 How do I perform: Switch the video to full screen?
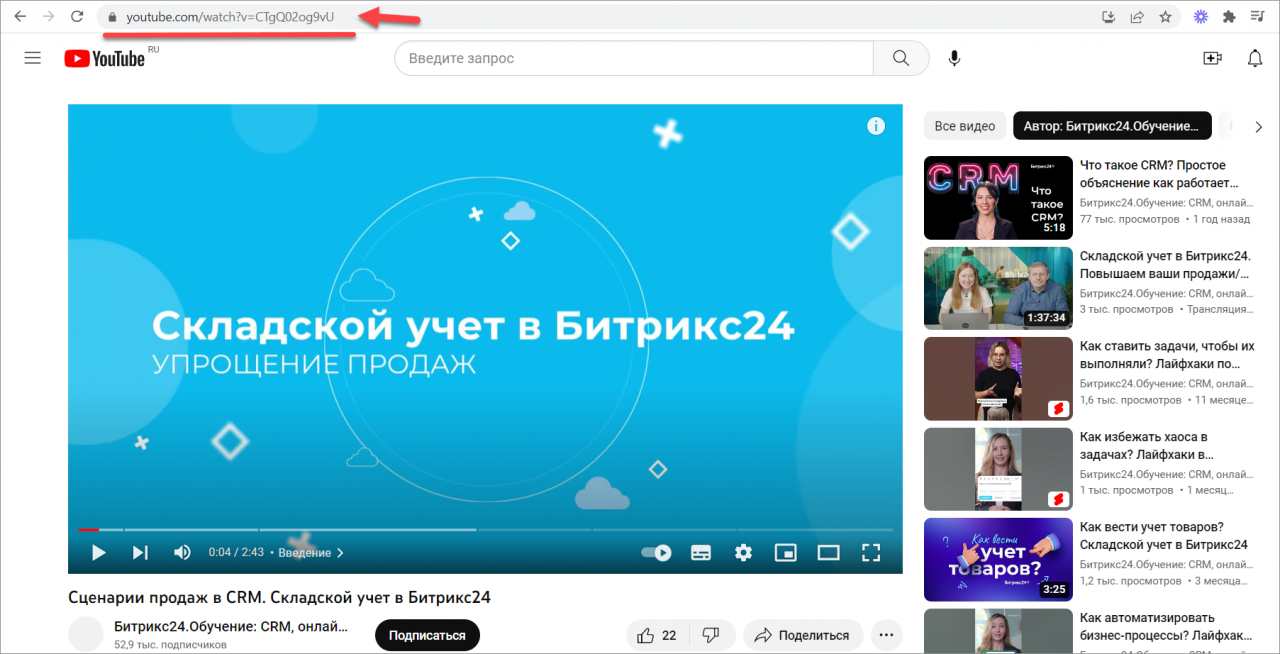click(871, 552)
